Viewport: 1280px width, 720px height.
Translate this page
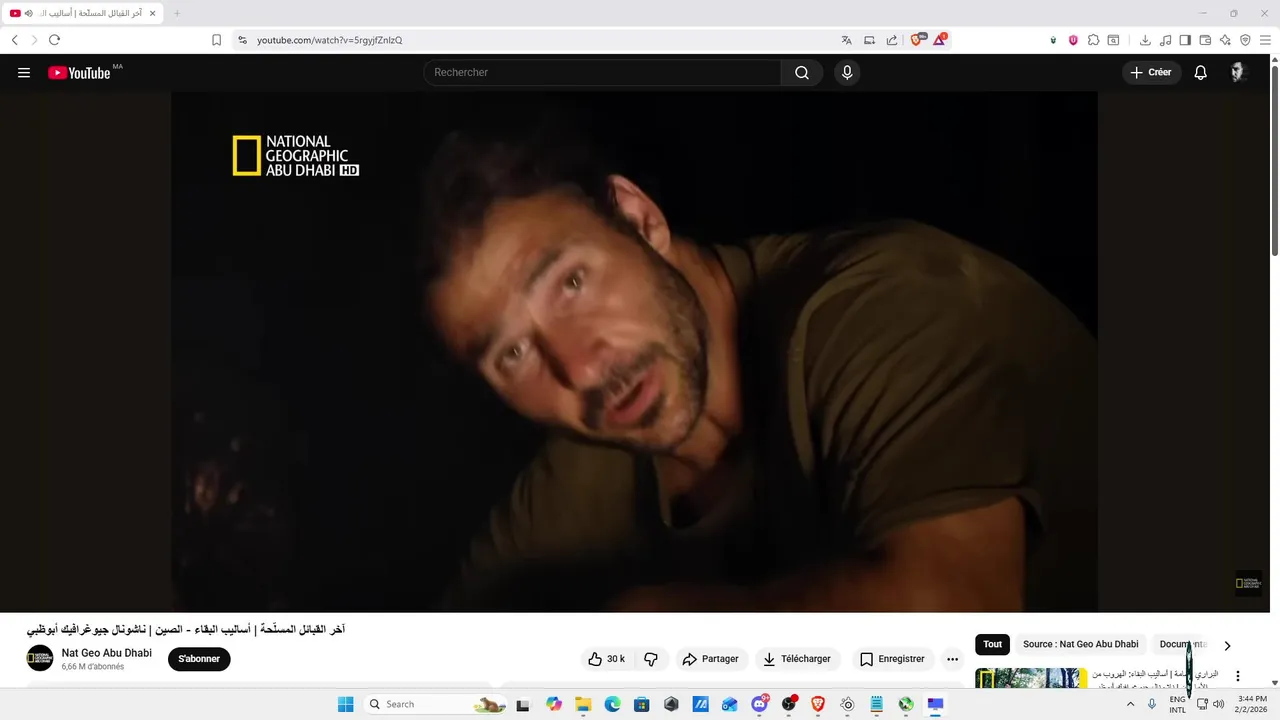click(846, 40)
